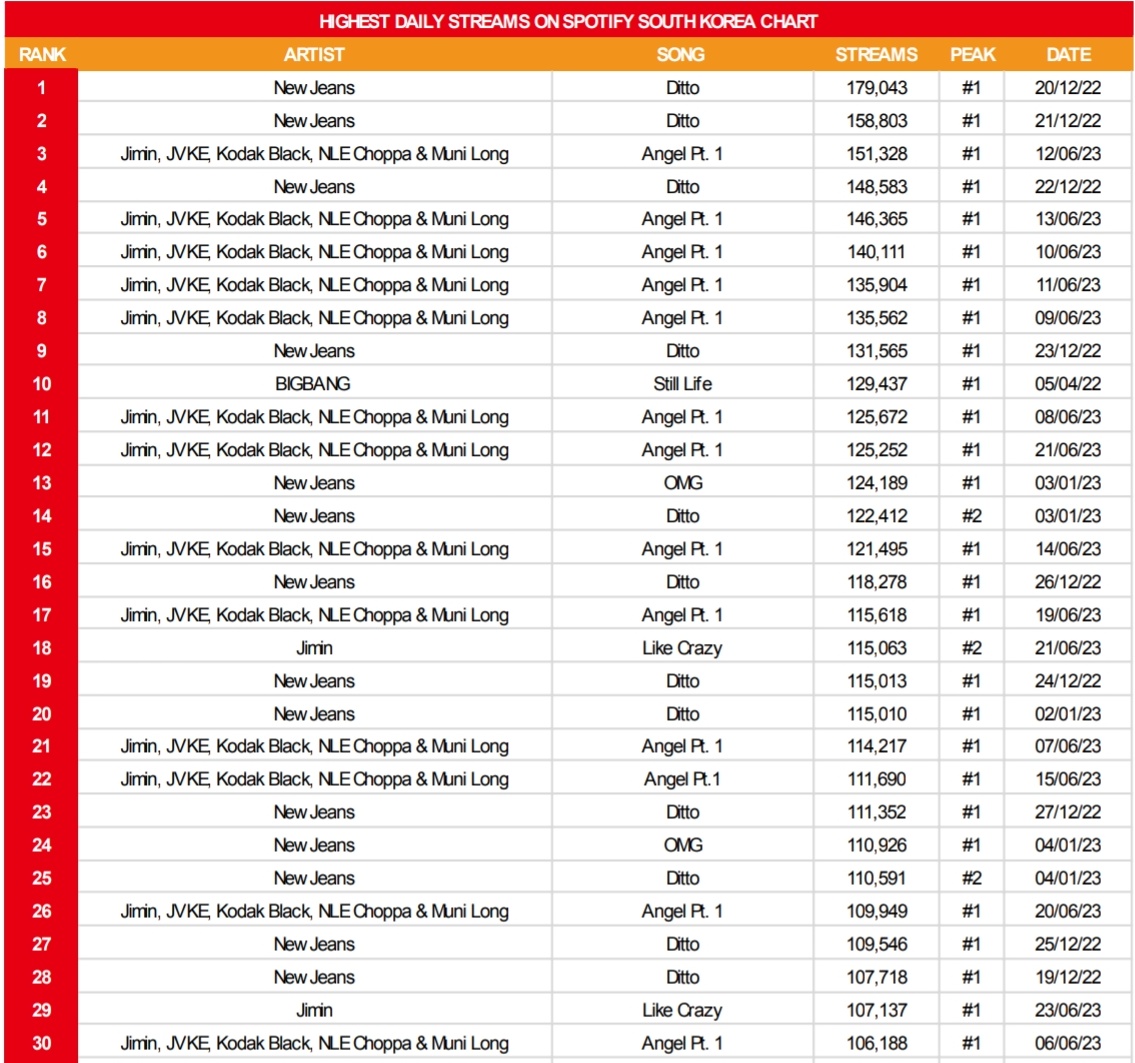This screenshot has width=1135, height=1063.
Task: Click the stream count 106,188
Action: tap(877, 1043)
